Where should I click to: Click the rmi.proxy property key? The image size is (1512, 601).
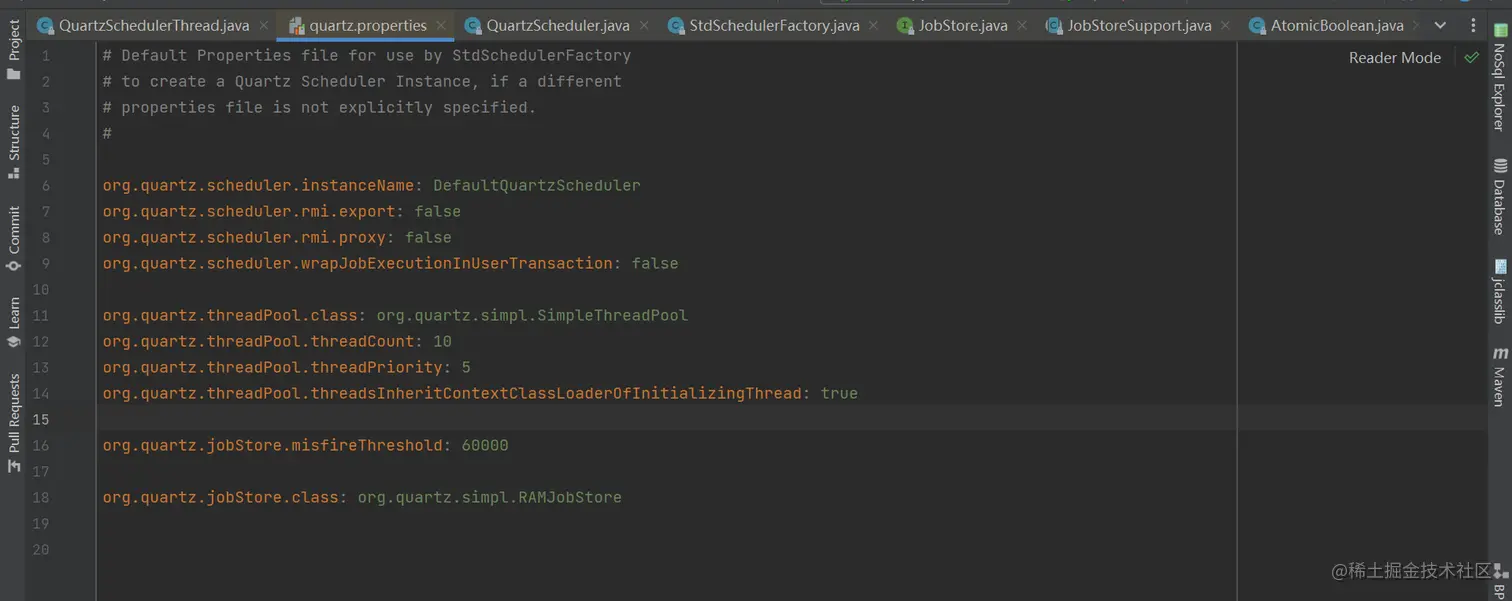(244, 237)
